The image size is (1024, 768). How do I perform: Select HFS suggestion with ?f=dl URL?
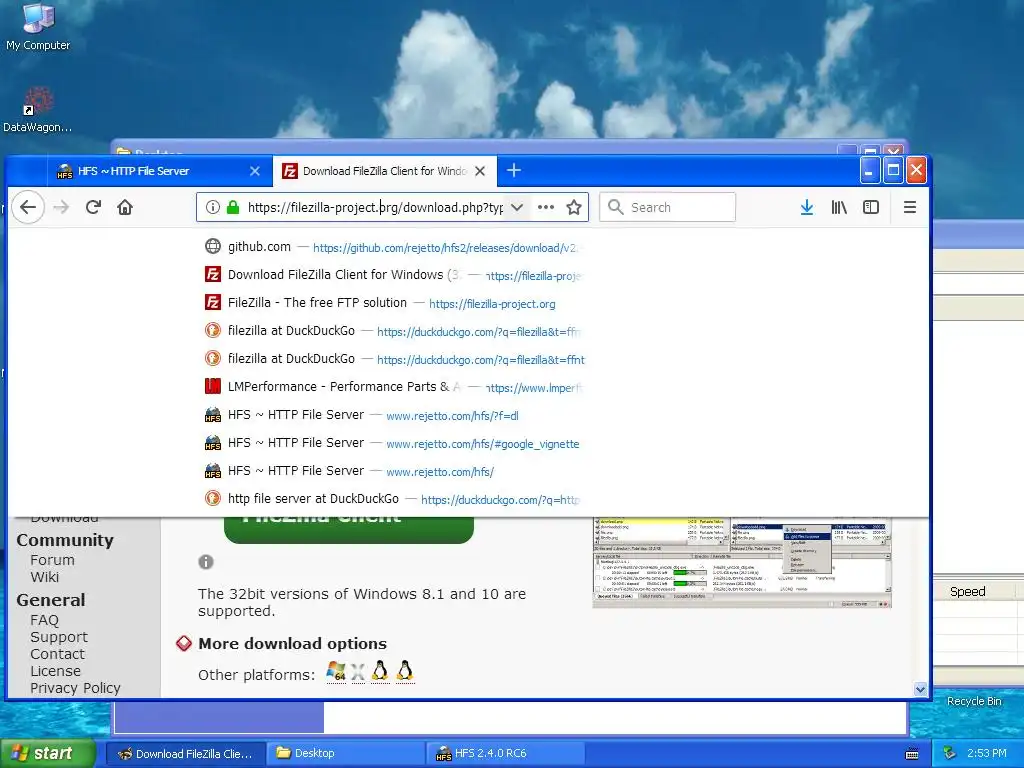coord(392,415)
